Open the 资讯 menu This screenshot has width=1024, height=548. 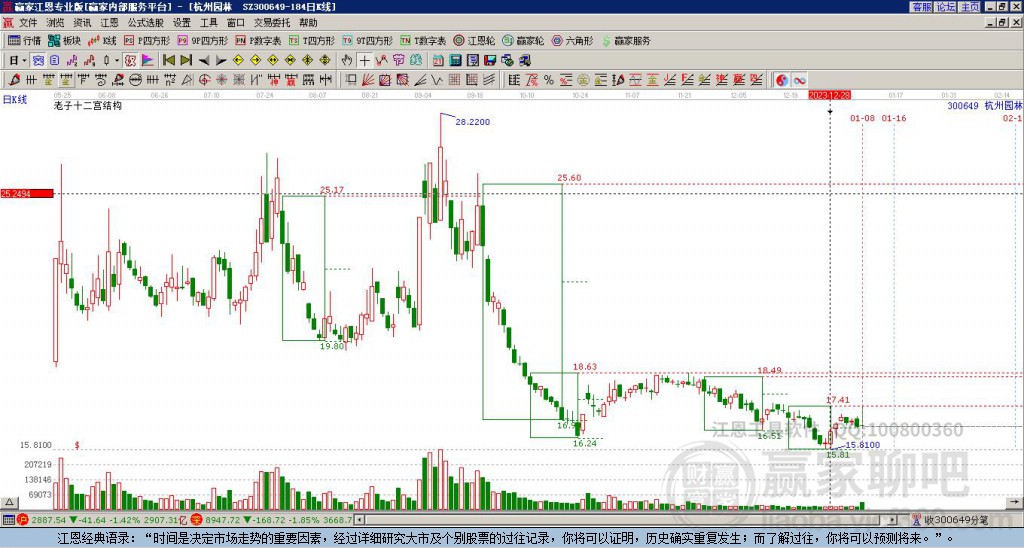(82, 23)
